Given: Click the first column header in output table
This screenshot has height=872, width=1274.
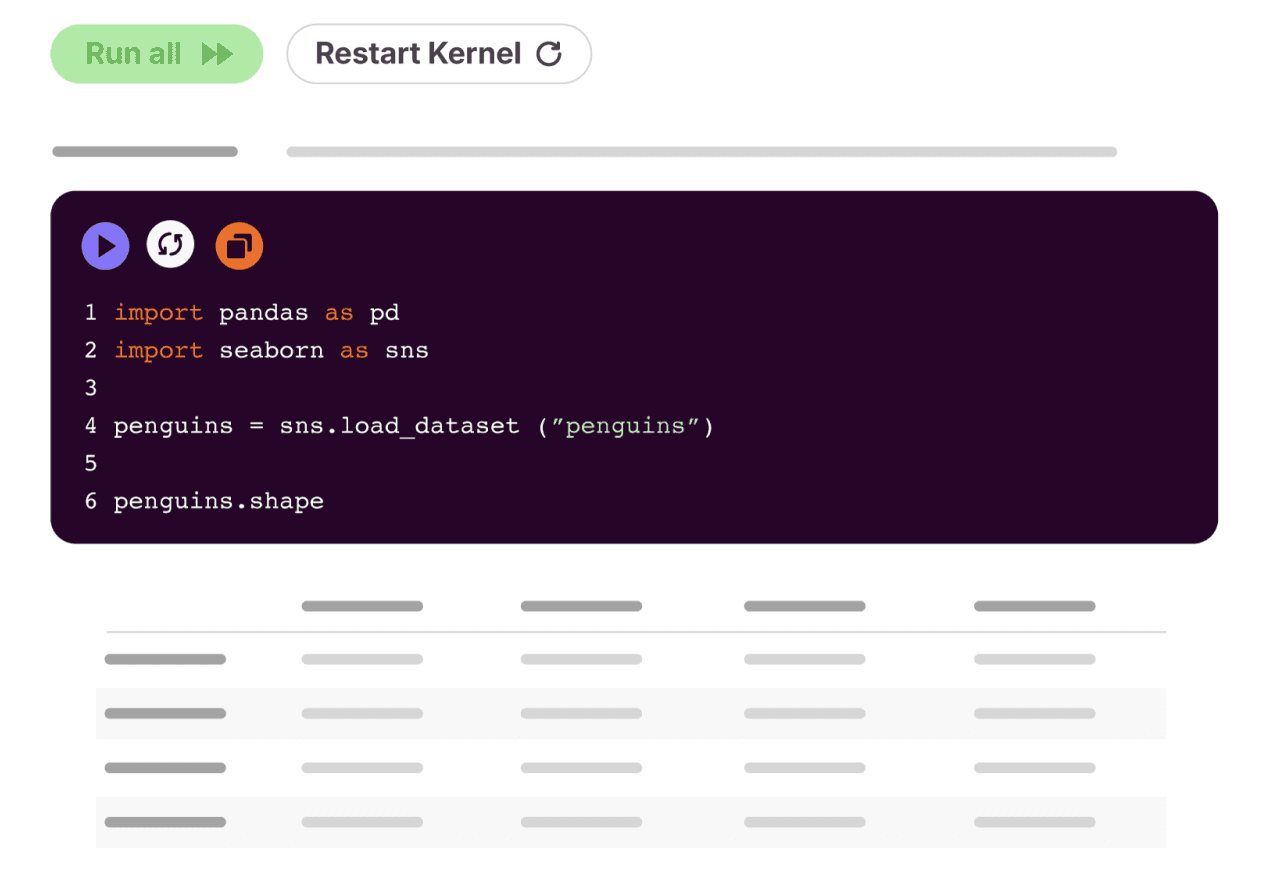Looking at the screenshot, I should pyautogui.click(x=362, y=606).
